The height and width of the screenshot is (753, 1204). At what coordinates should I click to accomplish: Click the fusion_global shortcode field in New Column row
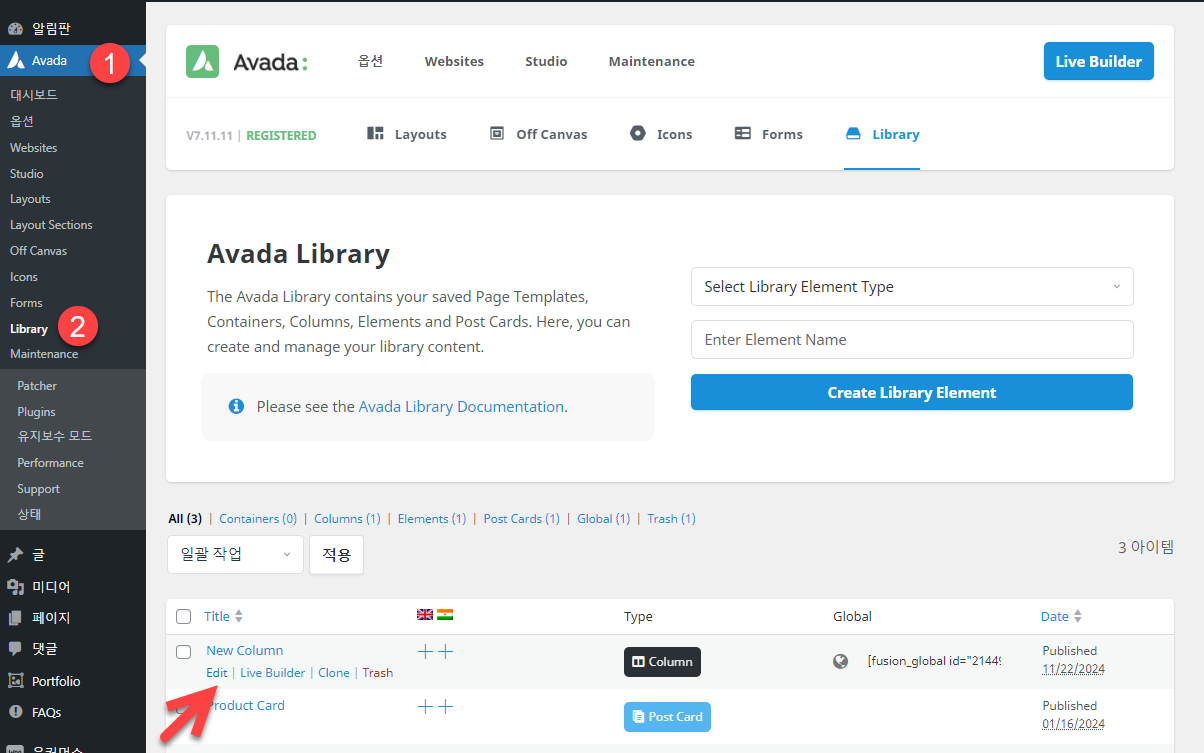click(934, 661)
